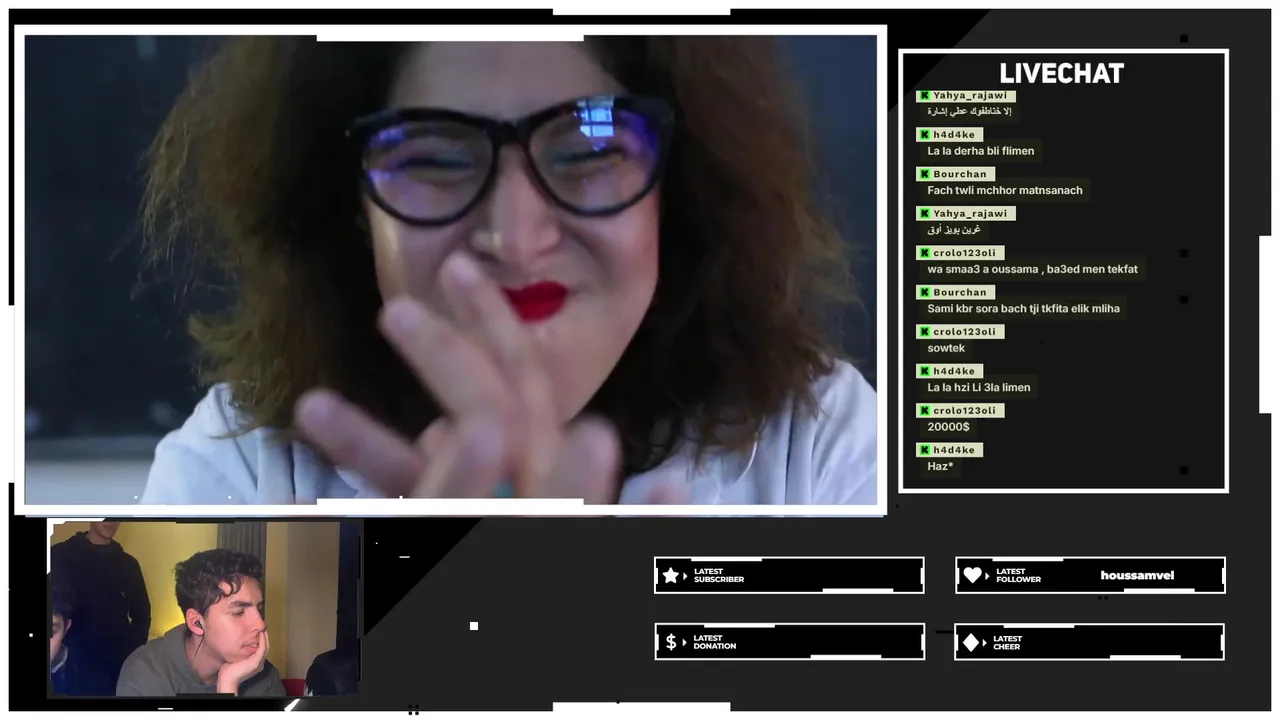Select the chat message 'Fach twli mchhor matnsanach'

tap(1005, 190)
